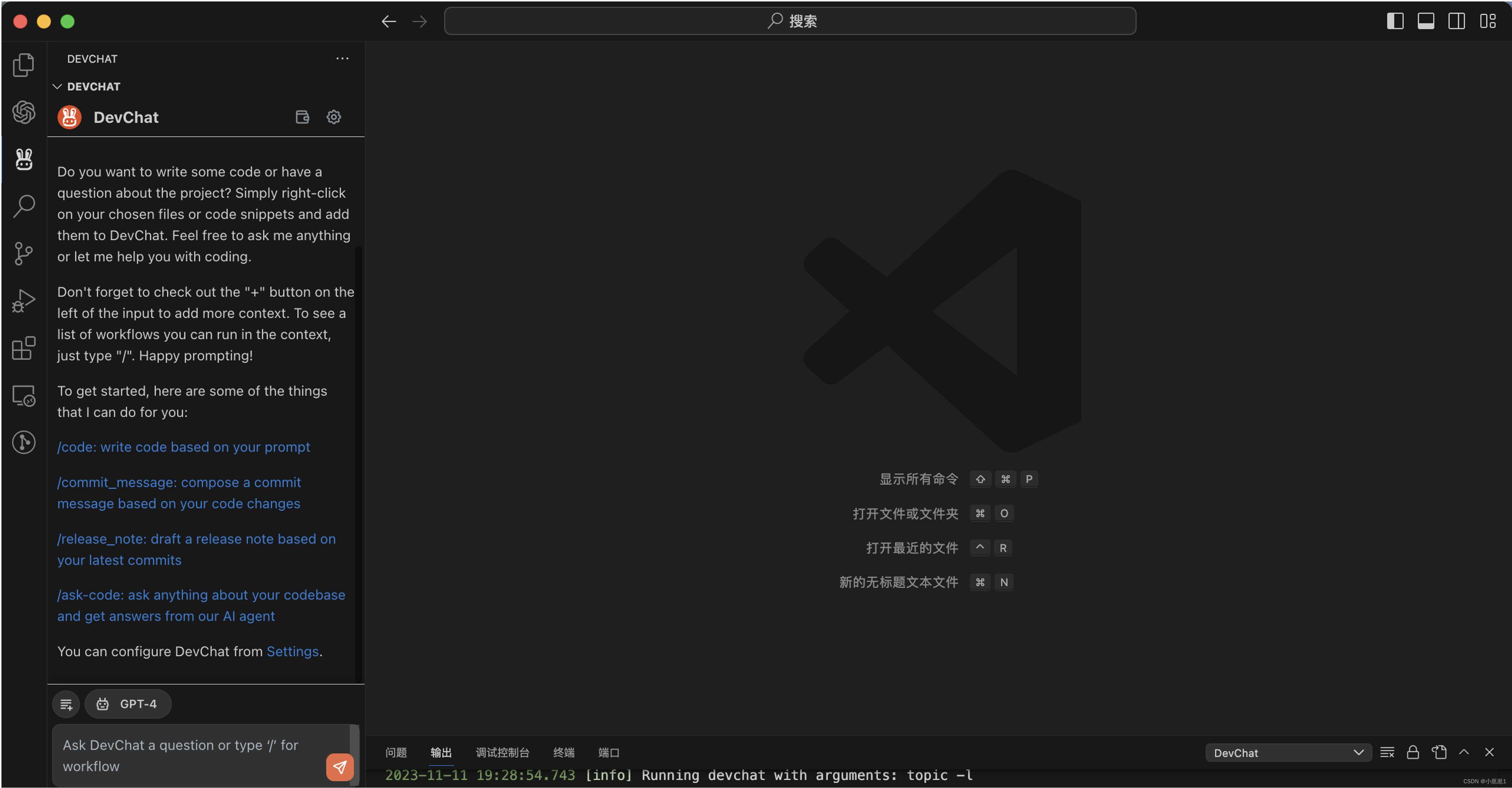The width and height of the screenshot is (1512, 788).
Task: Open the Run and Debug view
Action: click(23, 300)
